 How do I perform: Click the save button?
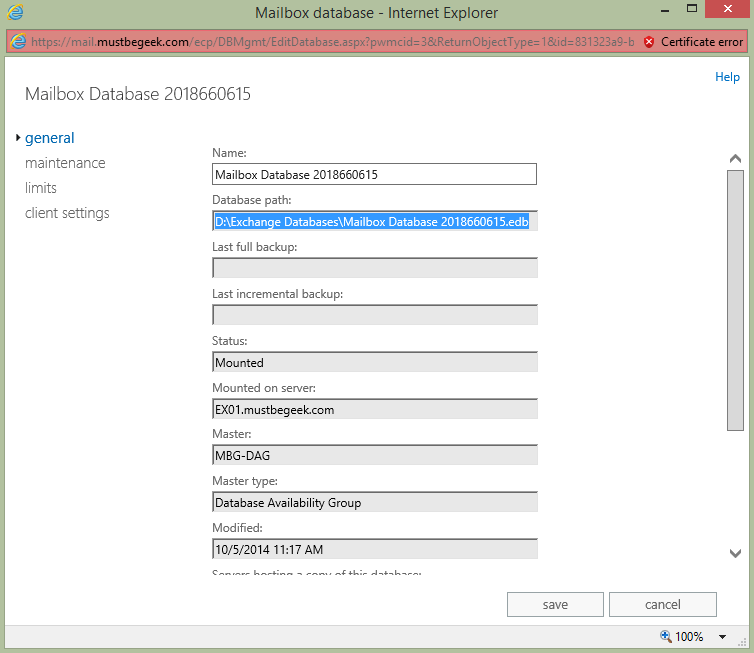pos(555,604)
